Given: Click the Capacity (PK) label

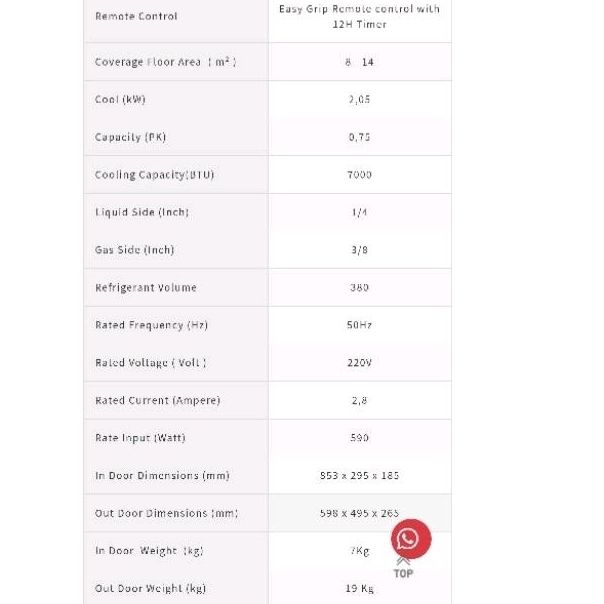Looking at the screenshot, I should 130,137.
